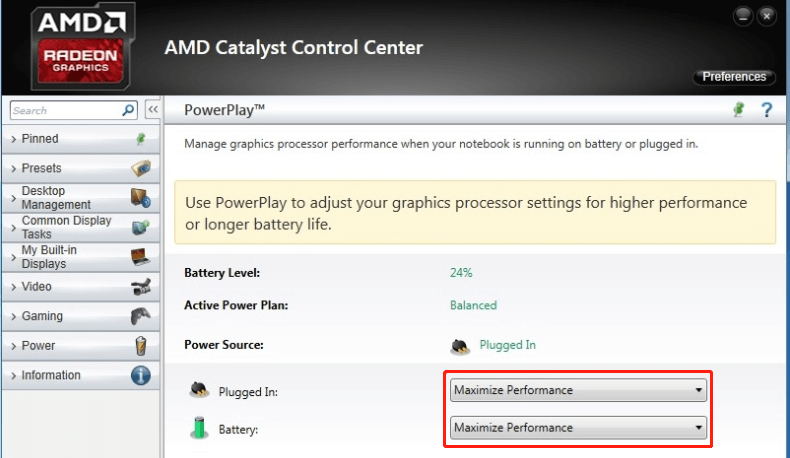Click the blue Information icon
This screenshot has width=790, height=458.
(x=141, y=375)
